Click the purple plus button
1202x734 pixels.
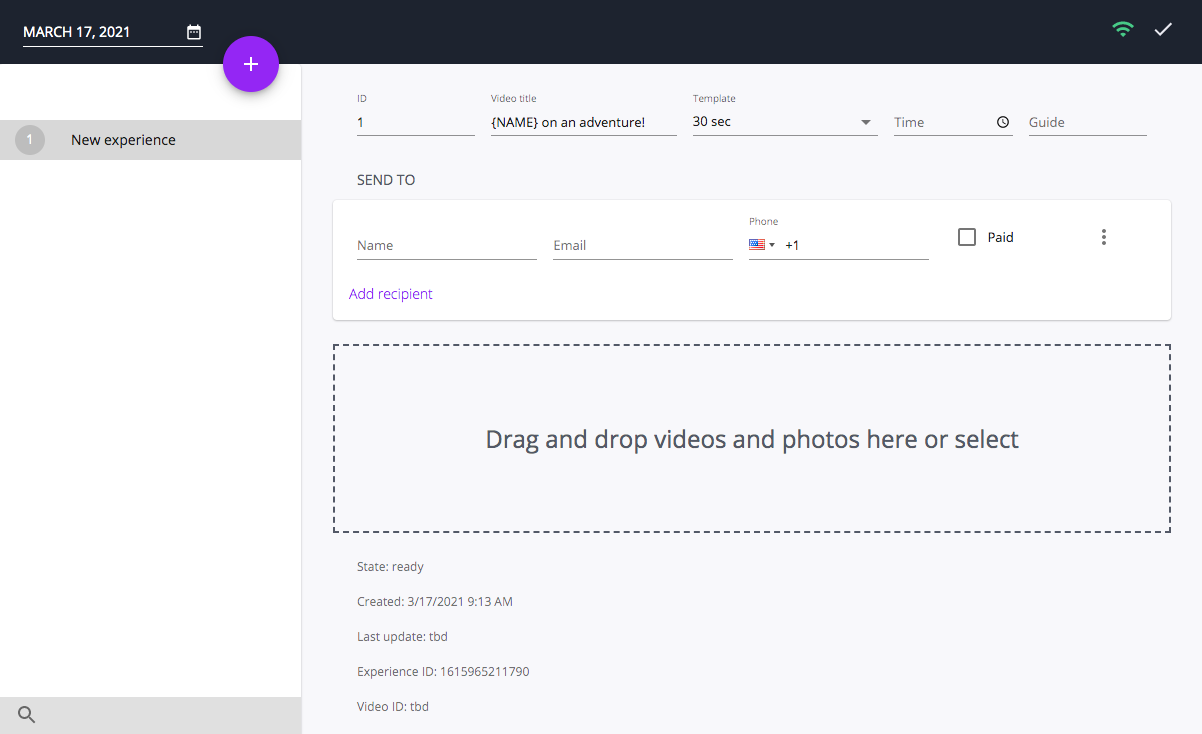click(251, 63)
